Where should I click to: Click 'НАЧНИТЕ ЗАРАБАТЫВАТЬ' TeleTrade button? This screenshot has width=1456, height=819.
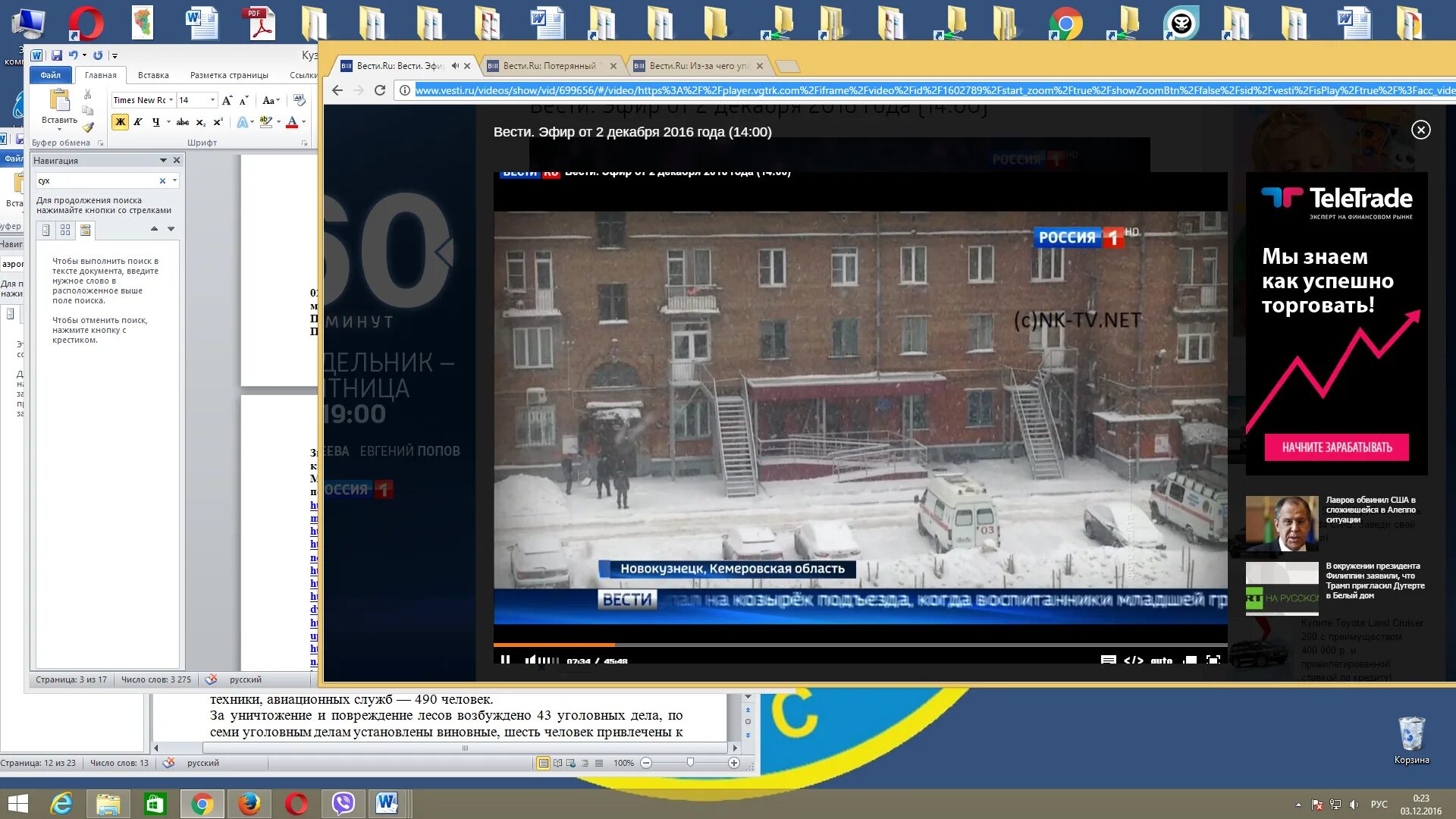click(x=1336, y=447)
